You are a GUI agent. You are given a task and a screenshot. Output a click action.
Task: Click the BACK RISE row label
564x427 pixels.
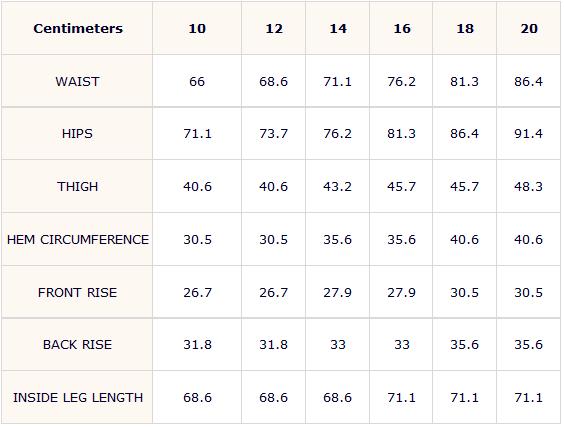pos(77,345)
